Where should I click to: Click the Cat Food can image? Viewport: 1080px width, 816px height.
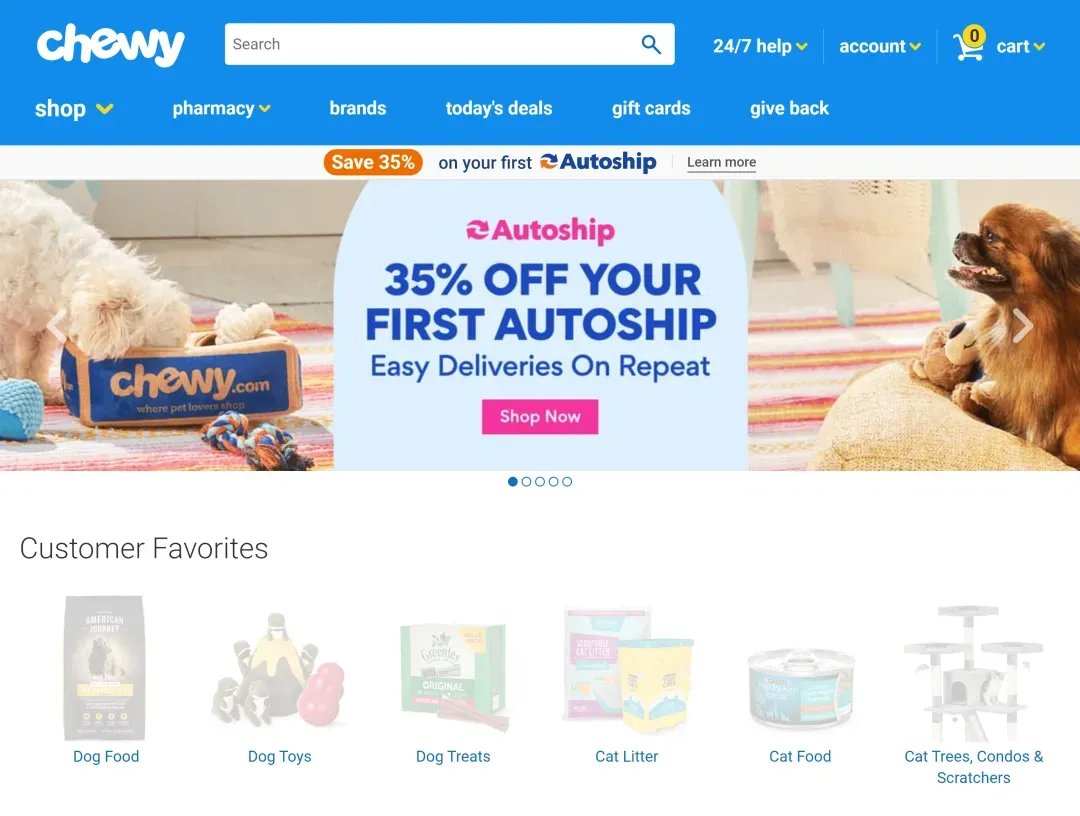point(800,688)
